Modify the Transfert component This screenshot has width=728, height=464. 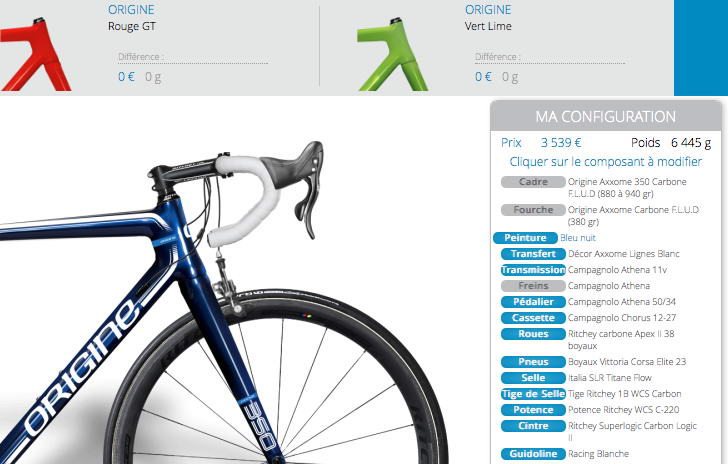point(533,254)
